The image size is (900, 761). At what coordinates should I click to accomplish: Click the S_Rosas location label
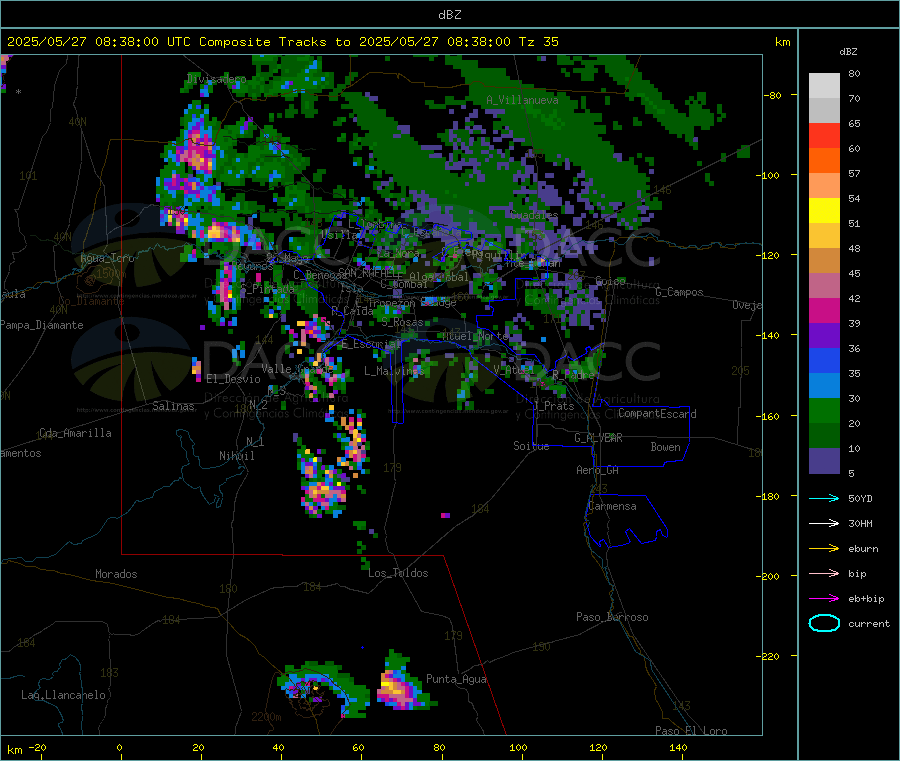402,323
